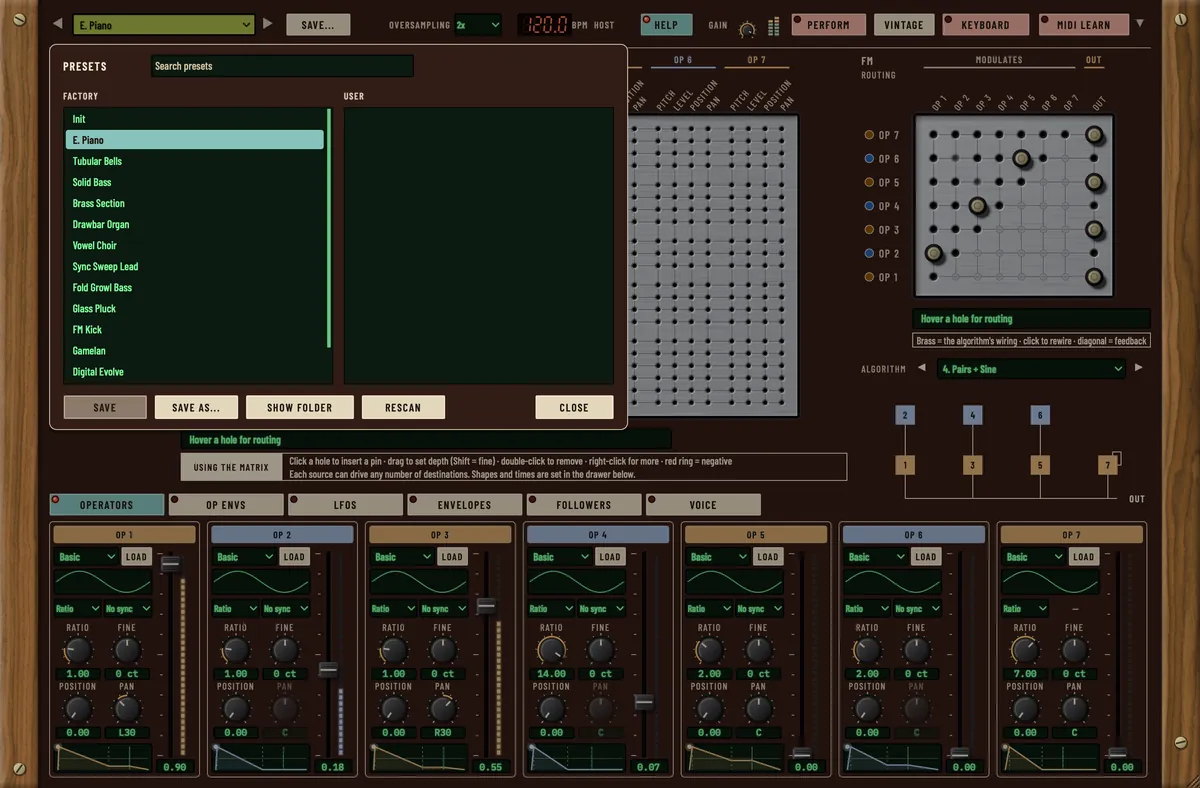Click the Search presets field
This screenshot has width=1200, height=788.
(x=282, y=66)
